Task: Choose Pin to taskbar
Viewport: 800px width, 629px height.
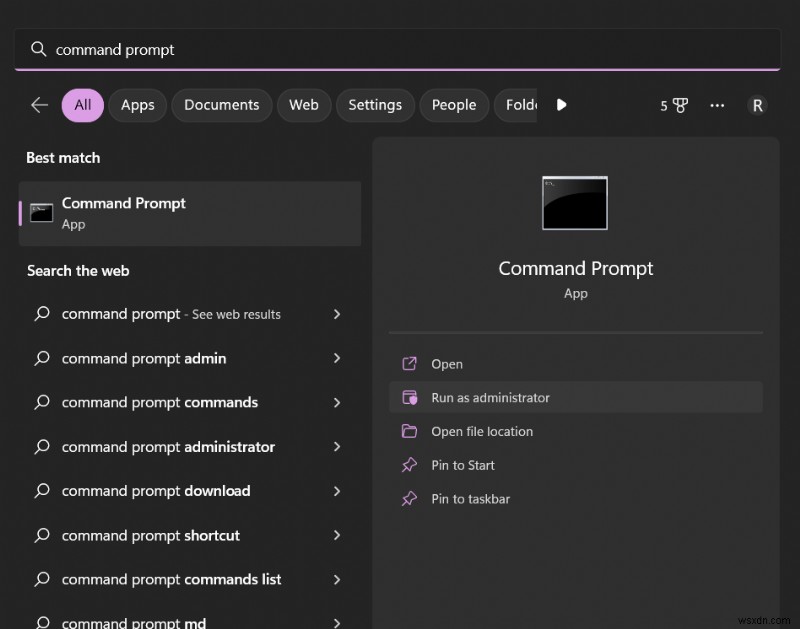Action: click(576, 498)
